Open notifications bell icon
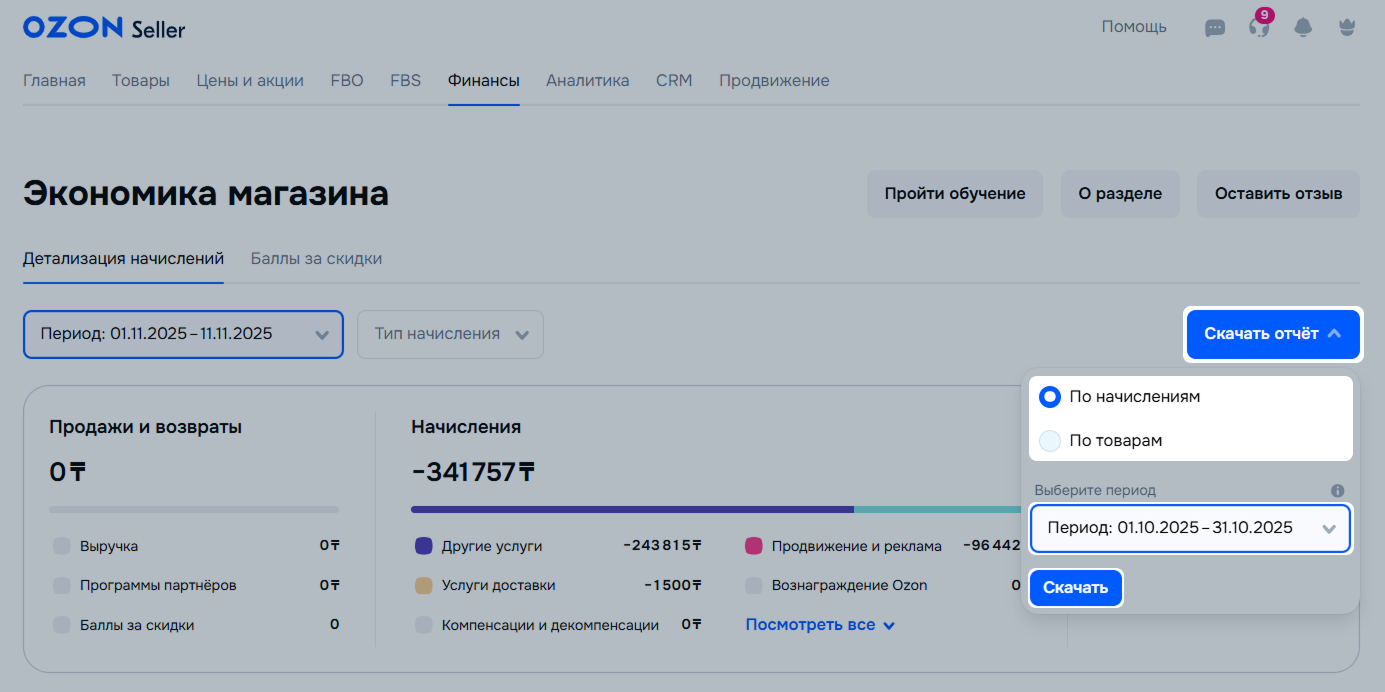The width and height of the screenshot is (1385, 692). click(1303, 28)
